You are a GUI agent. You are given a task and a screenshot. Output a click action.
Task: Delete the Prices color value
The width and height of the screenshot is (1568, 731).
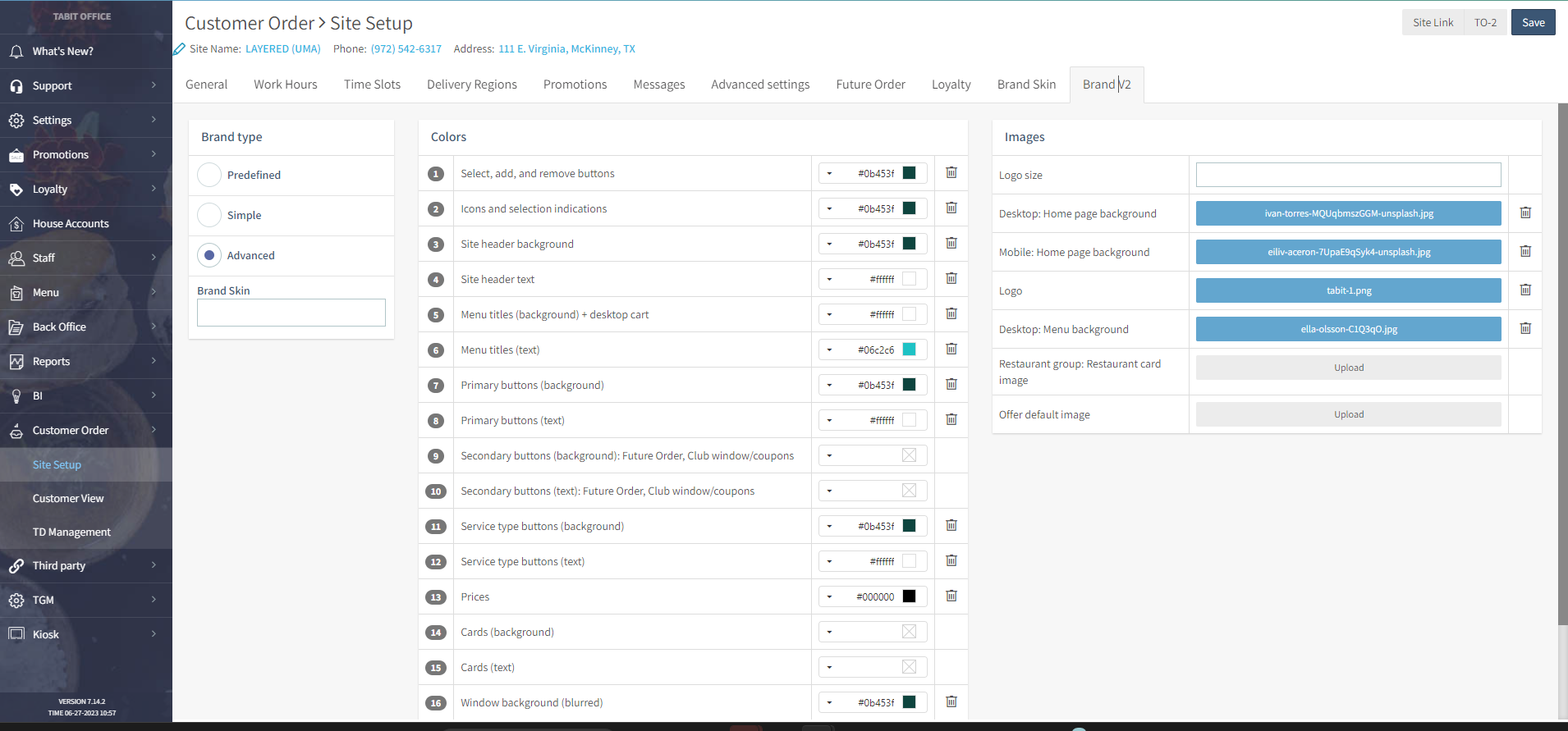point(951,596)
